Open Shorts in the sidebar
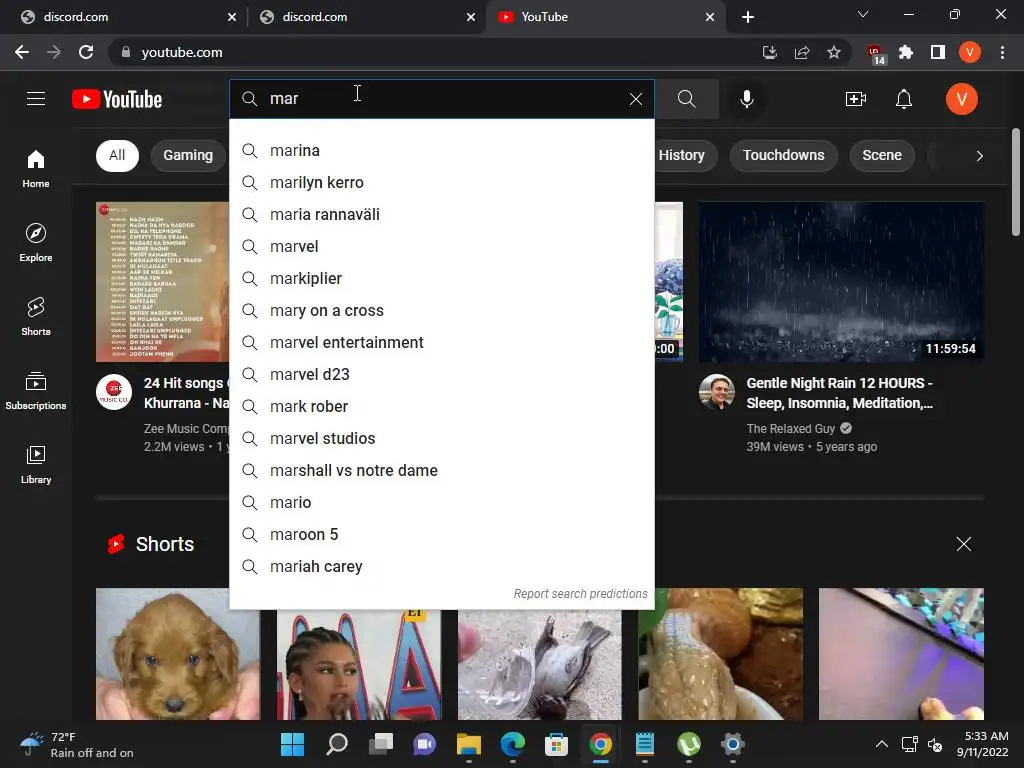The height and width of the screenshot is (768, 1024). point(36,317)
